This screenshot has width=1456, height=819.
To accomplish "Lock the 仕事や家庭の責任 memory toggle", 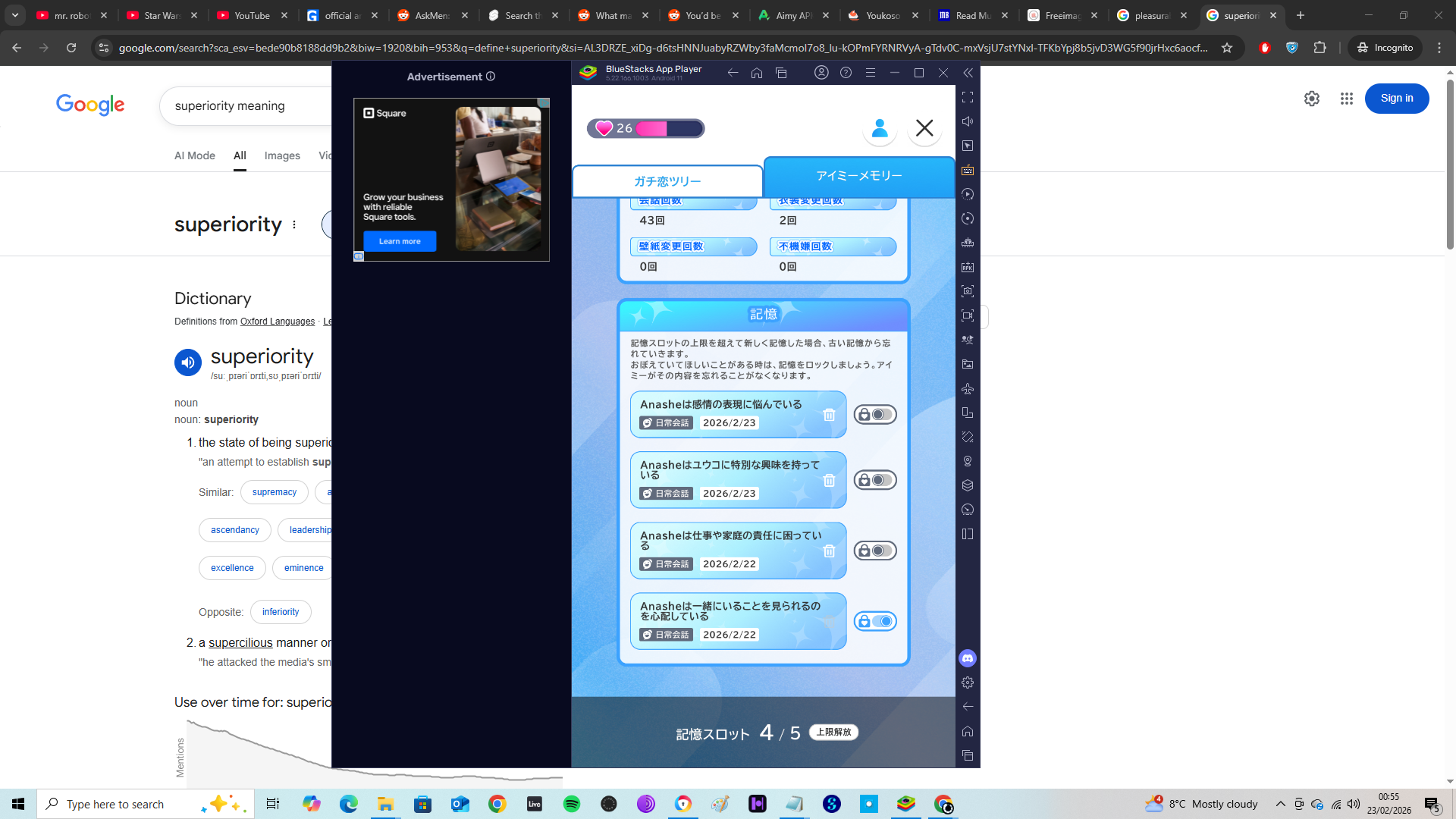I will click(875, 551).
